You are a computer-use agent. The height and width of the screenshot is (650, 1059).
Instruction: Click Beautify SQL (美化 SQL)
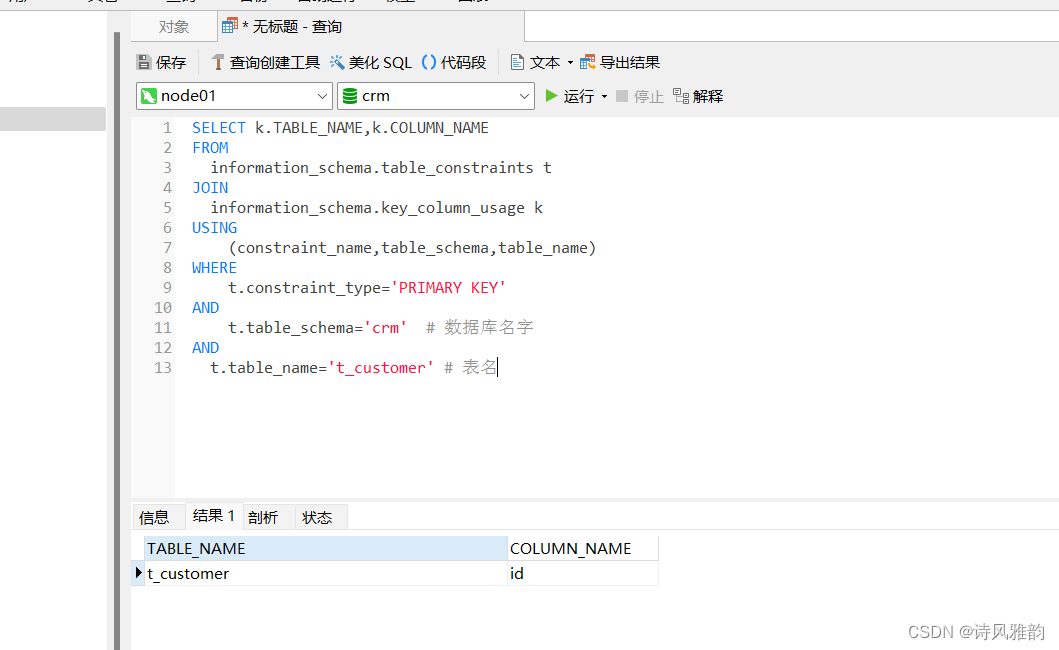370,62
